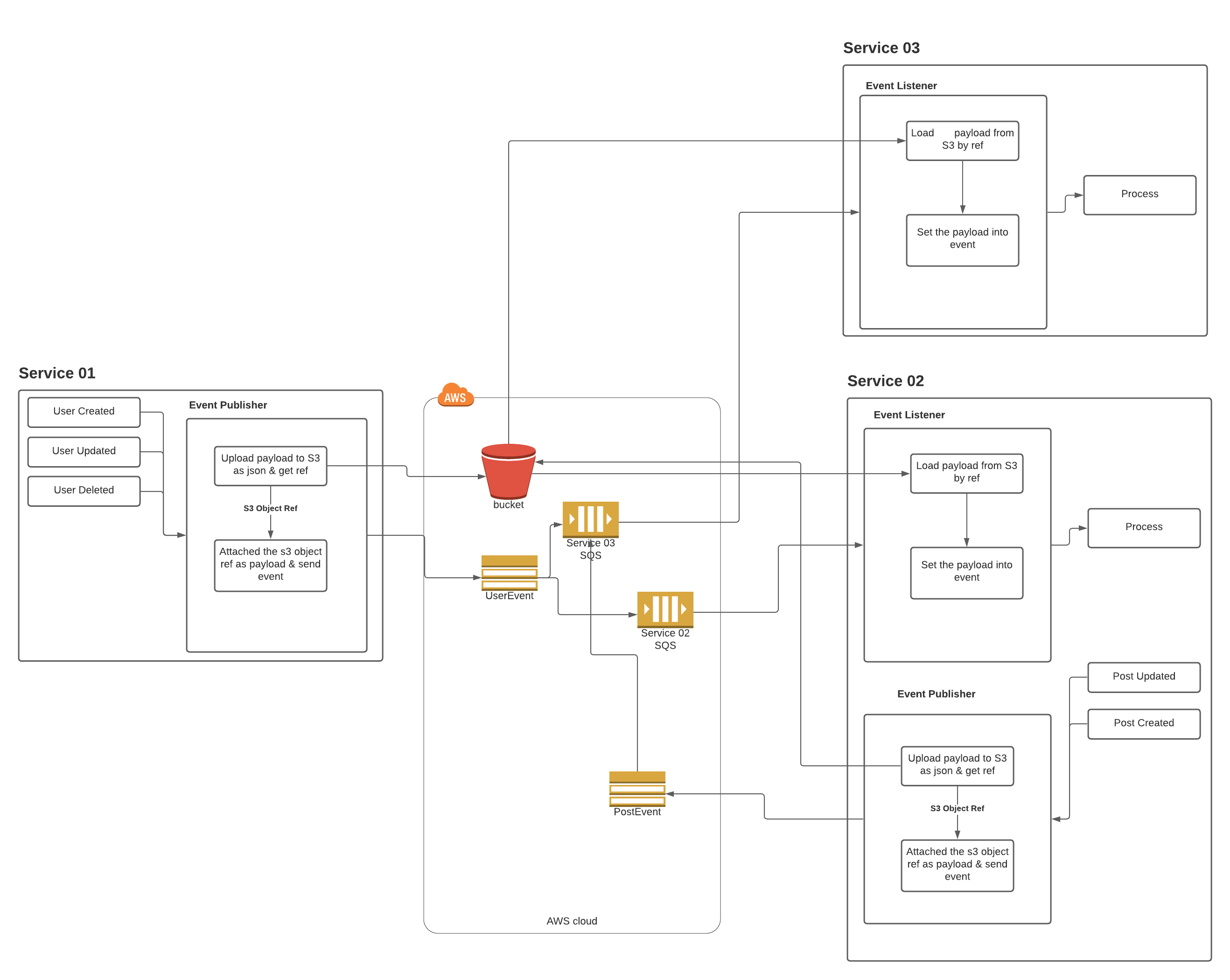Select the Service 03 heading label
1230x980 pixels.
(x=881, y=48)
